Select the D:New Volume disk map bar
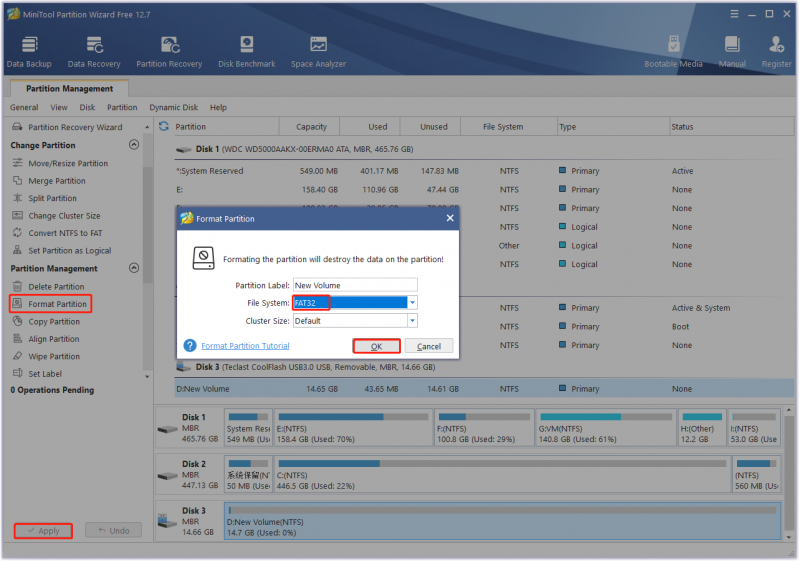This screenshot has height=561, width=800. point(502,521)
